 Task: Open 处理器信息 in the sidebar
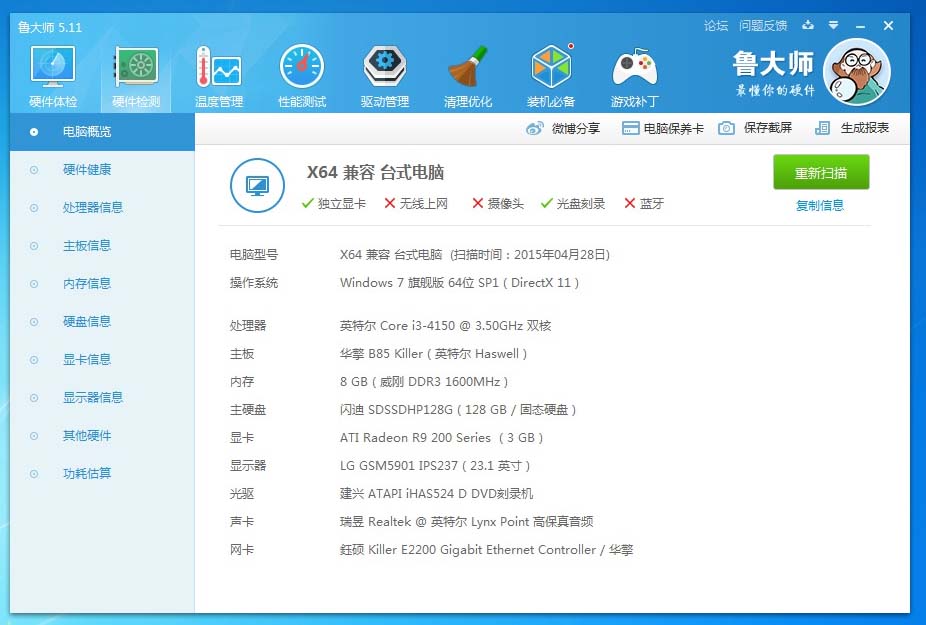102,207
